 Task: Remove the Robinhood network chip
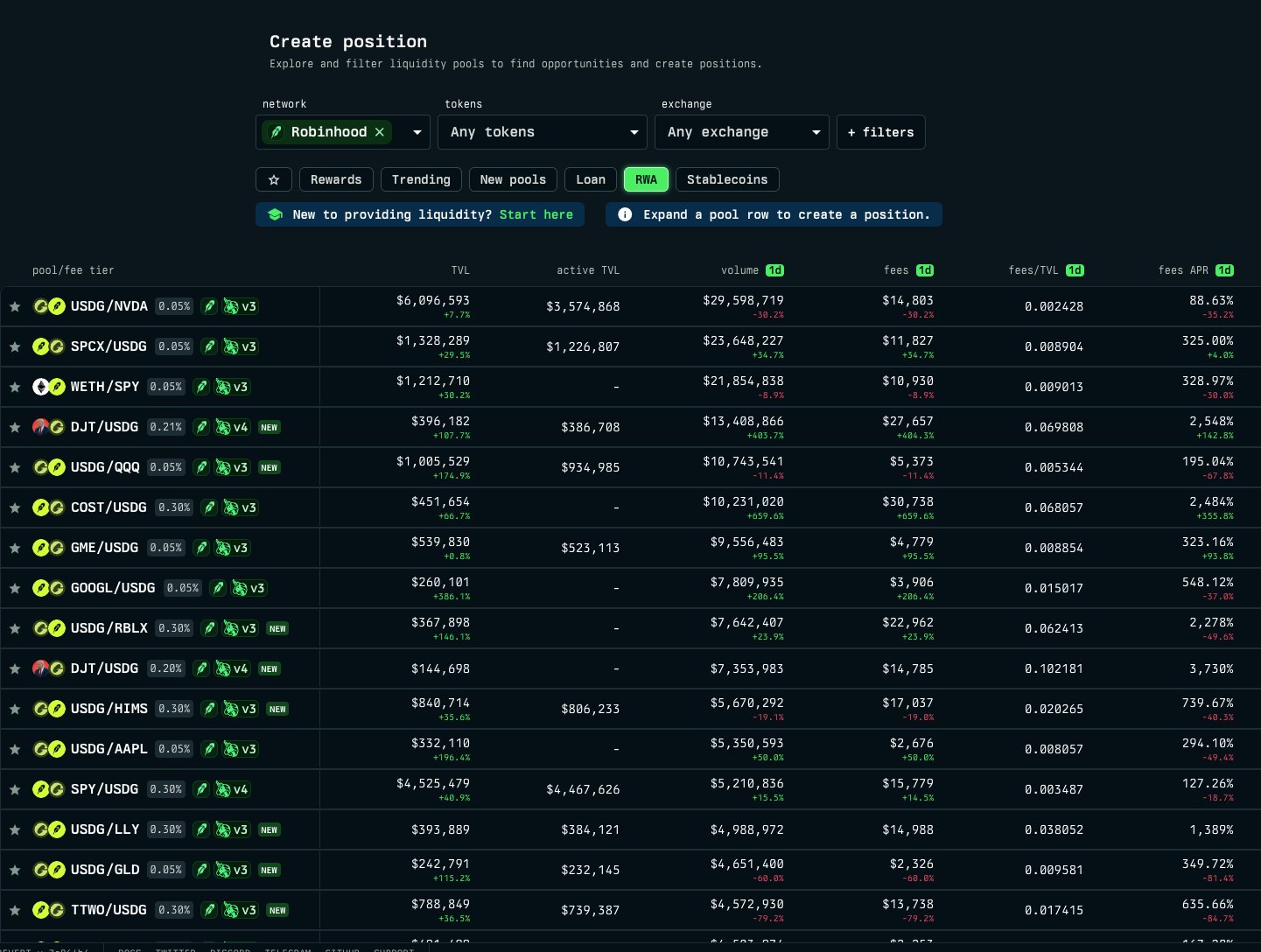[x=380, y=132]
